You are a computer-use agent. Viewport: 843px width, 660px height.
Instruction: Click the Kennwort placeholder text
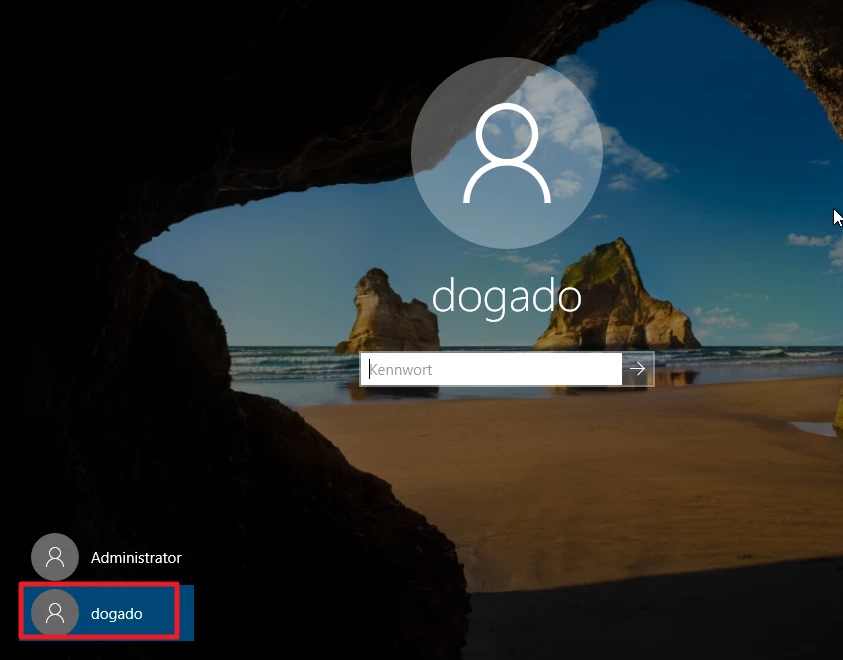401,370
